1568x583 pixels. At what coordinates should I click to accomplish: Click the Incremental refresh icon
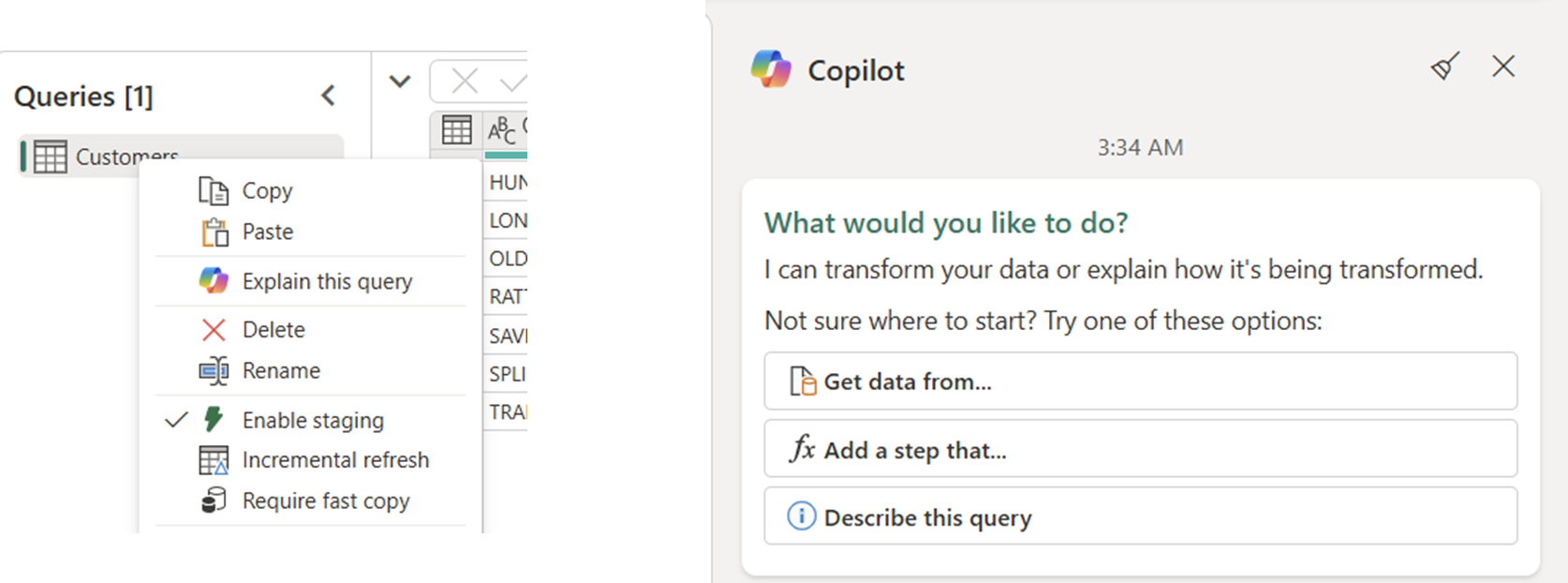coord(214,459)
